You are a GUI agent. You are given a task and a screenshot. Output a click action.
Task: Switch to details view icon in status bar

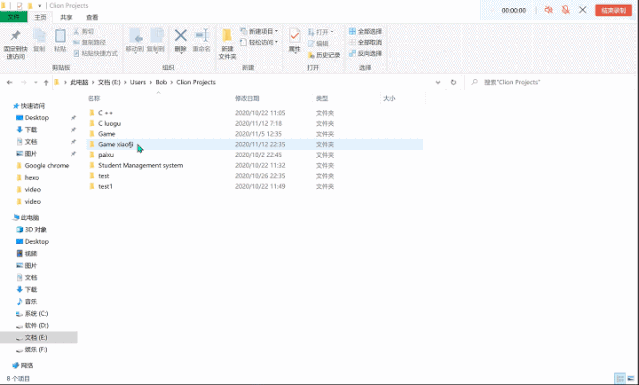coord(620,378)
